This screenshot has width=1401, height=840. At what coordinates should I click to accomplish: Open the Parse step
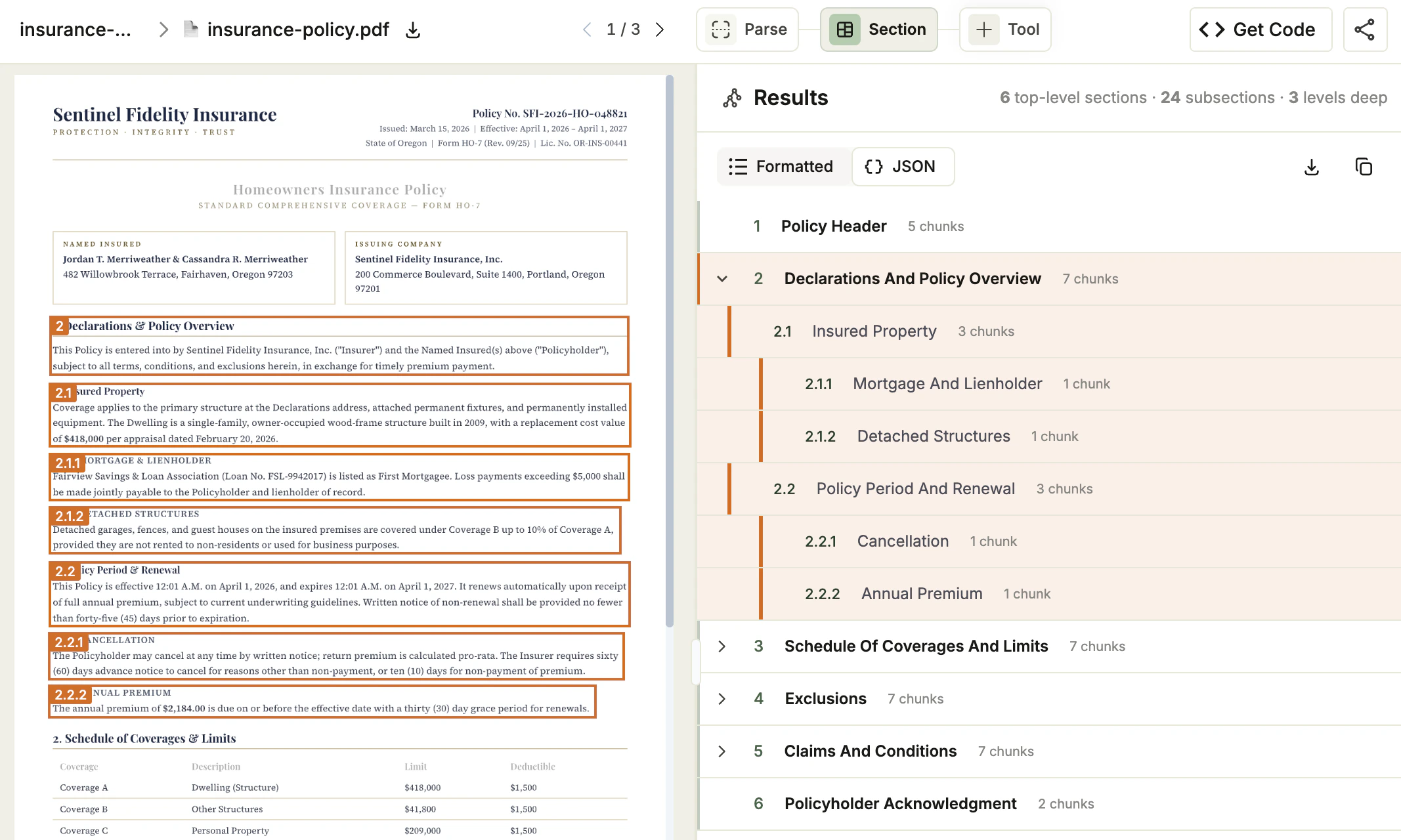pos(747,30)
